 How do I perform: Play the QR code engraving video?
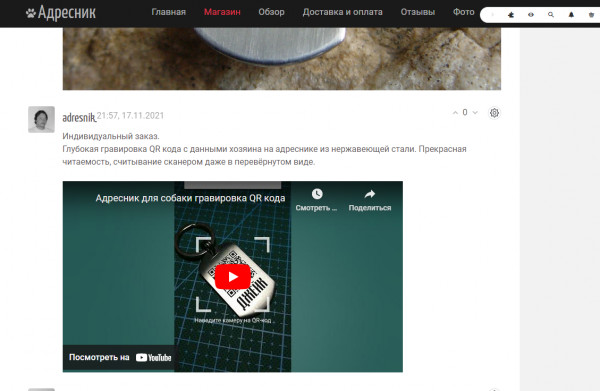tap(233, 277)
